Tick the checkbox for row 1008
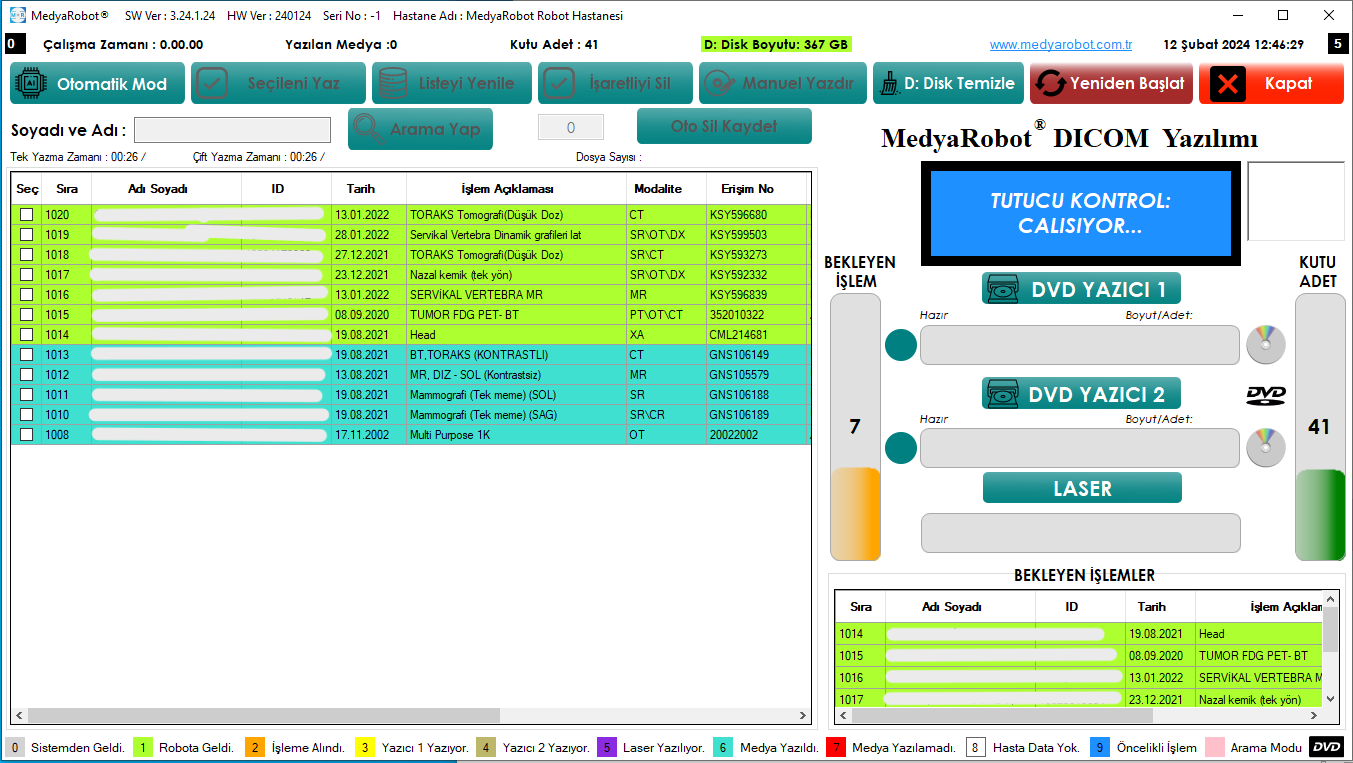The width and height of the screenshot is (1353, 763). tap(26, 435)
